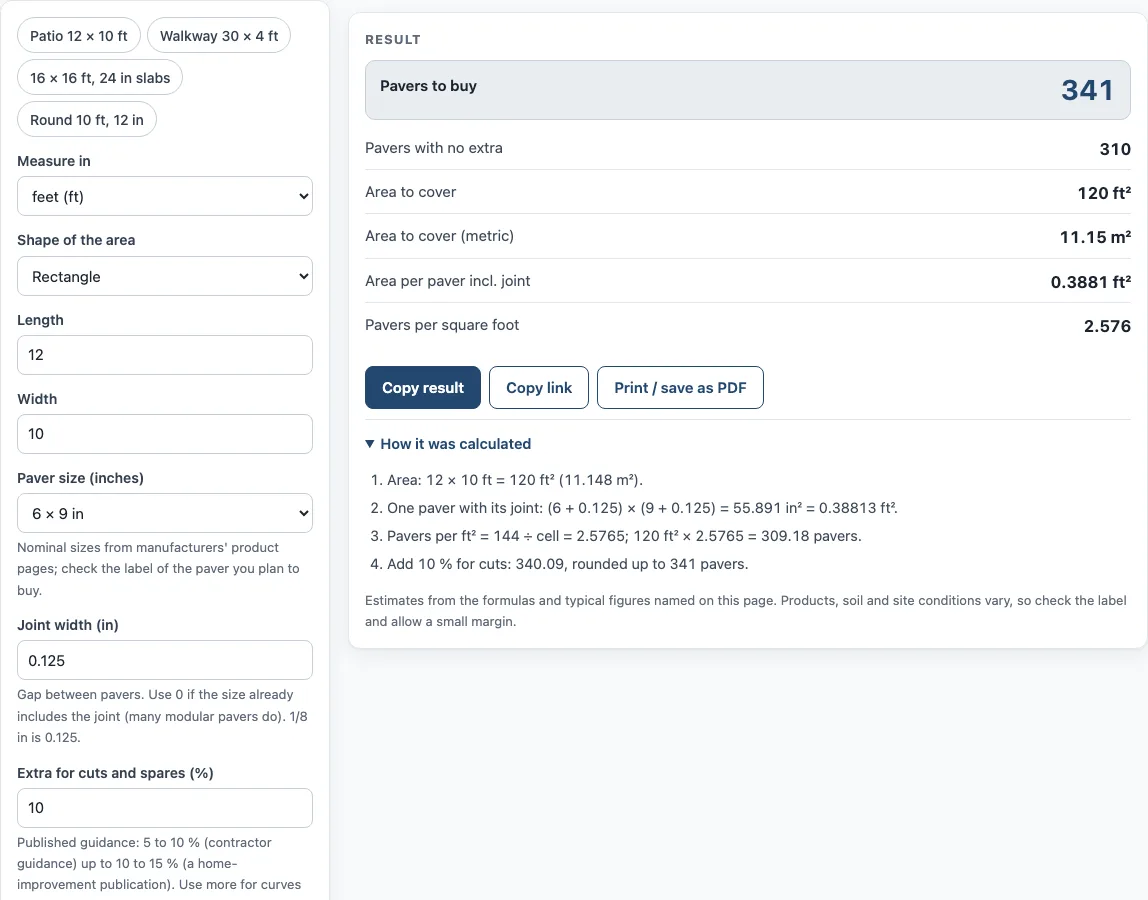Click the RESULT heading

(x=393, y=40)
